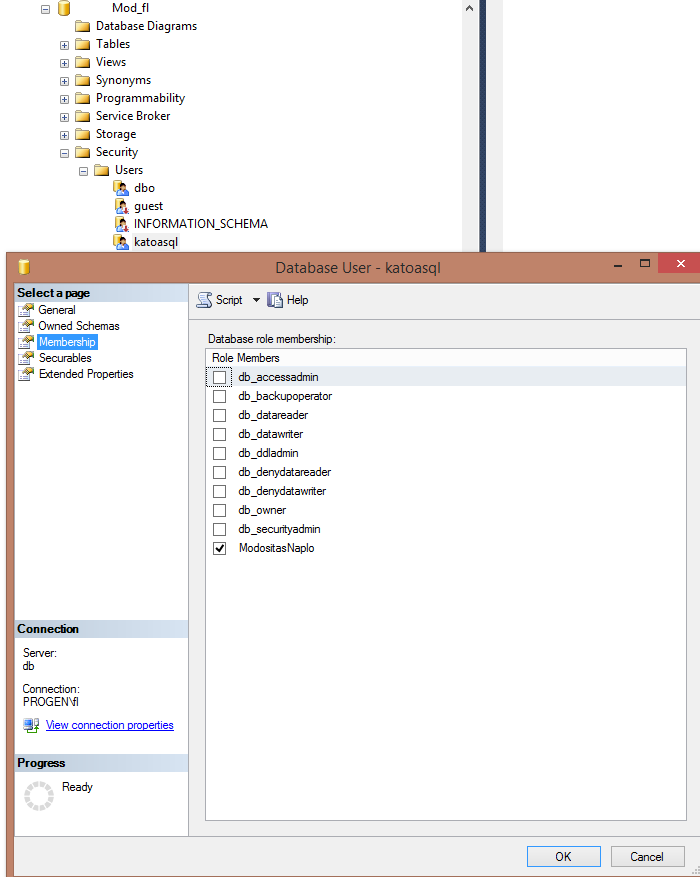Screen dimensions: 700x877
Task: Click the Views folder icon
Action: pyautogui.click(x=83, y=62)
